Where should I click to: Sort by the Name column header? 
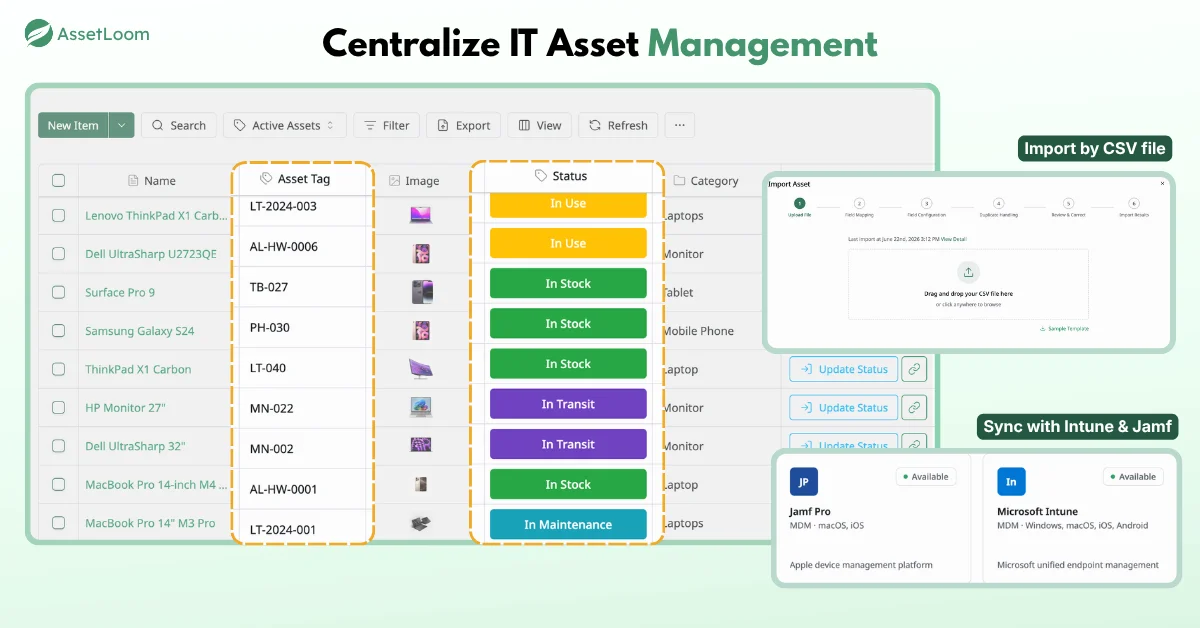[152, 181]
